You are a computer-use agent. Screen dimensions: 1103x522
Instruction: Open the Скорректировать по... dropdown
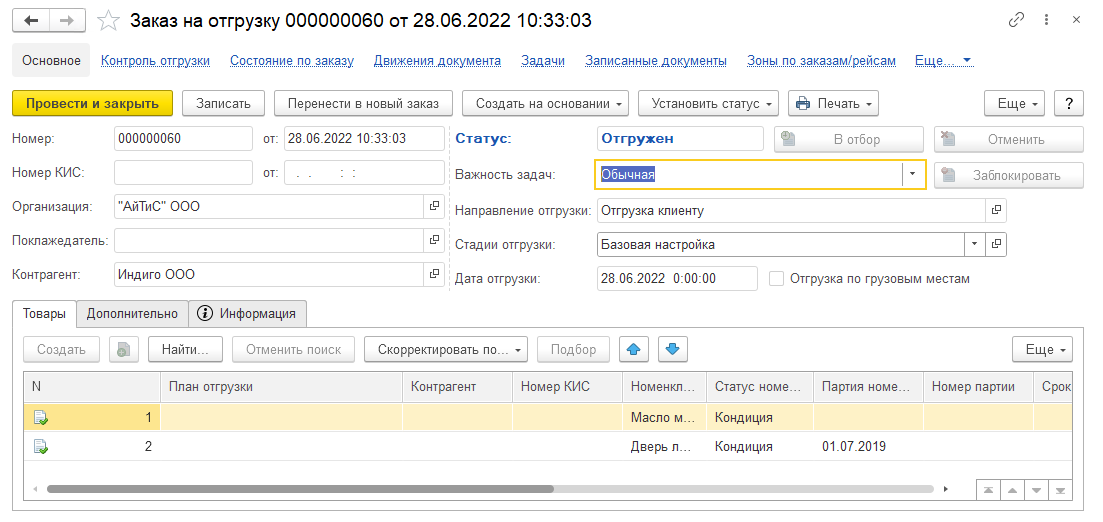(445, 350)
